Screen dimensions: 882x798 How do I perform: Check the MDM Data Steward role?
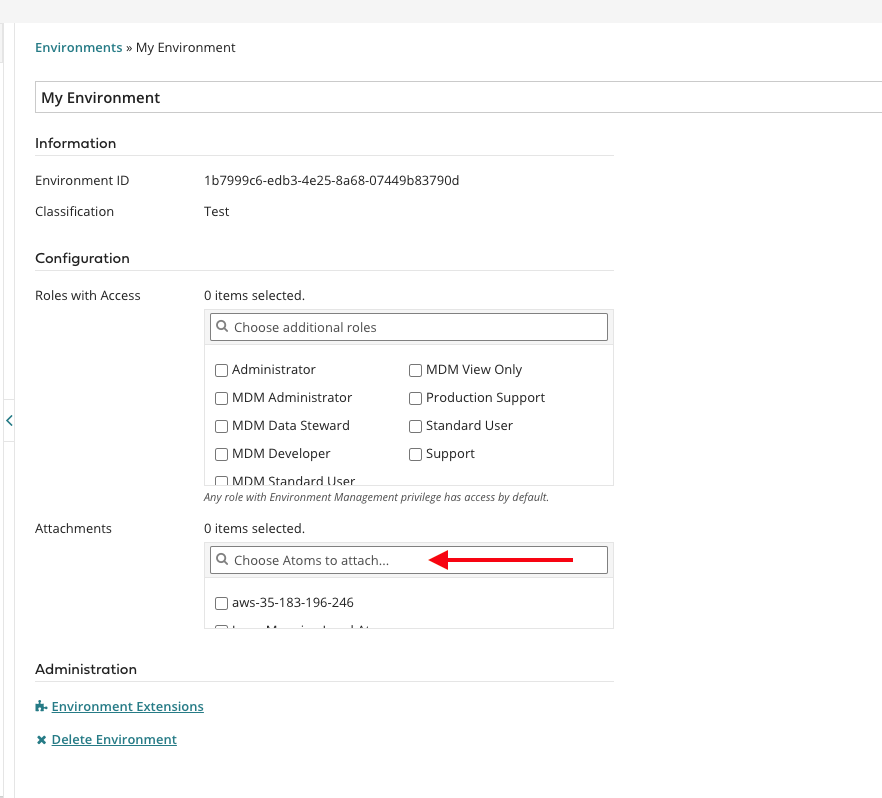[222, 426]
